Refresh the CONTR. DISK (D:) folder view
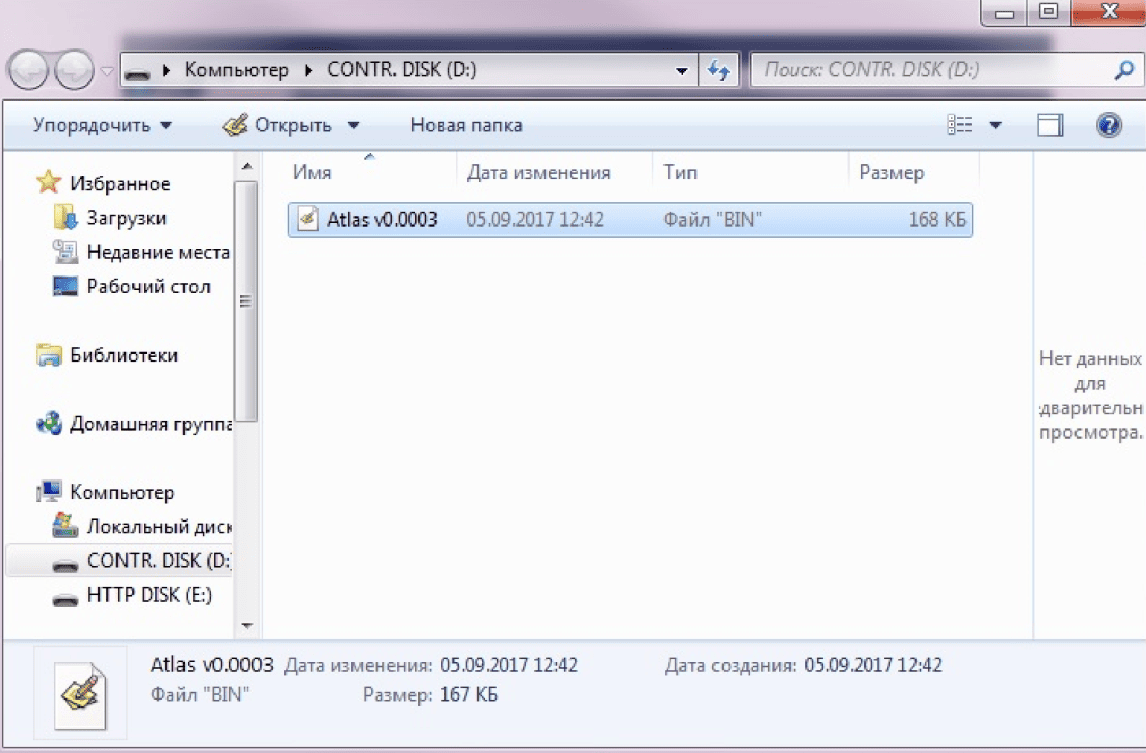This screenshot has width=1146, height=753. (719, 70)
